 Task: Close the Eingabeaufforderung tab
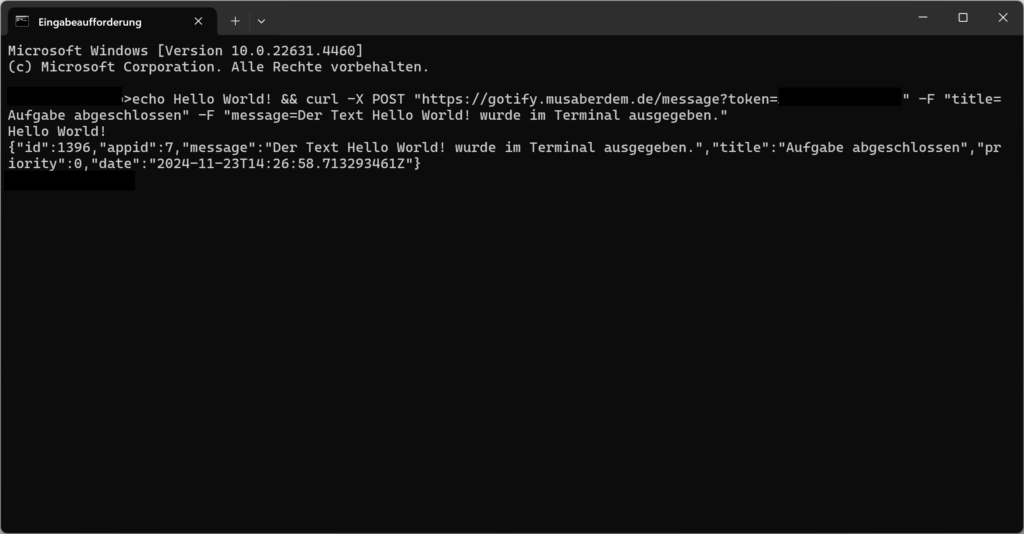[199, 21]
